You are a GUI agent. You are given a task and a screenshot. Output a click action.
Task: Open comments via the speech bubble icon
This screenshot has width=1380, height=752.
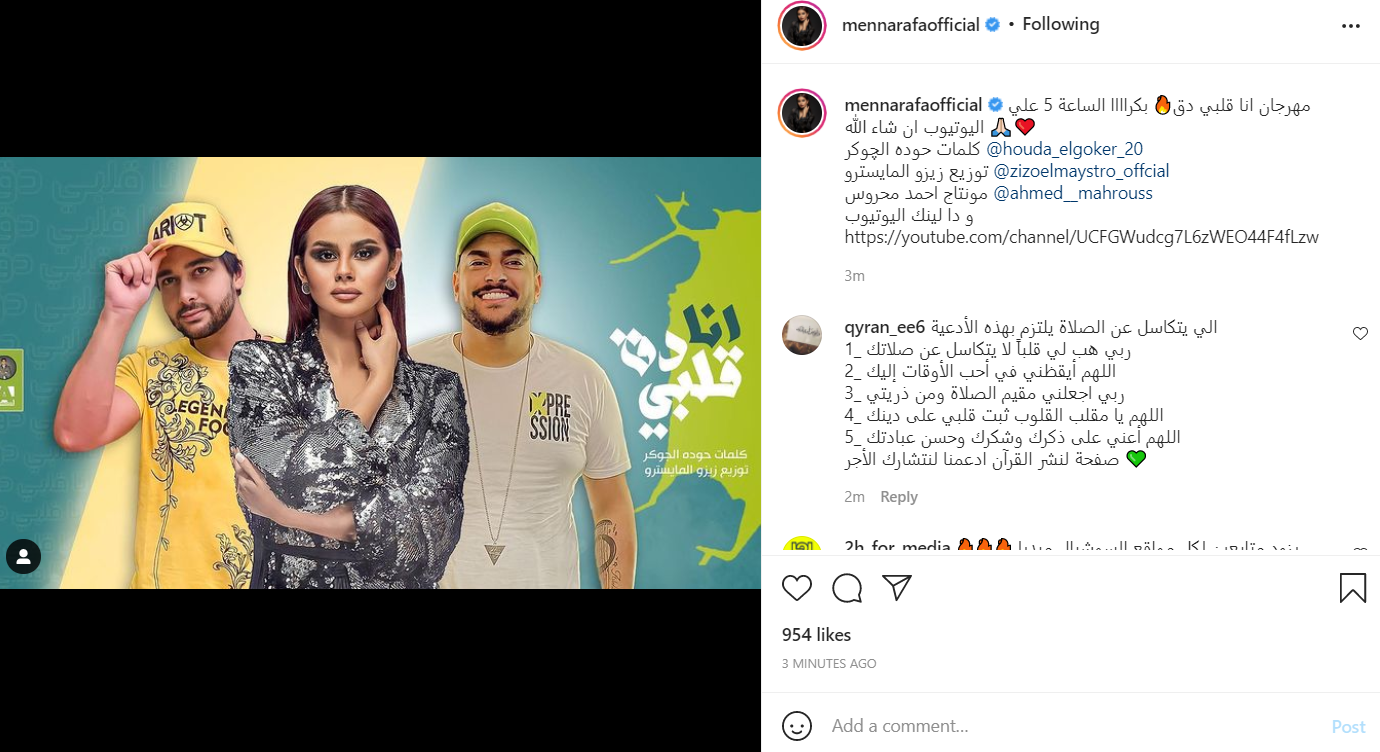[x=847, y=588]
